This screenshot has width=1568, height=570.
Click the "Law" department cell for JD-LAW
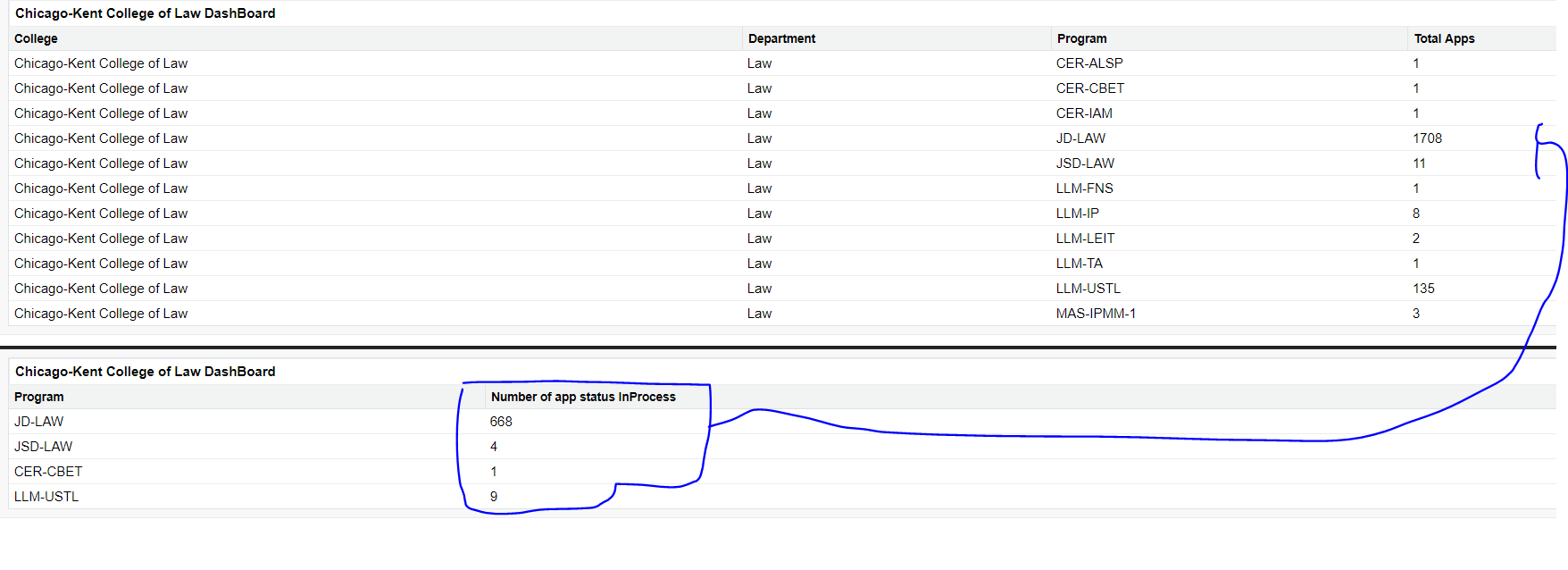coord(759,138)
